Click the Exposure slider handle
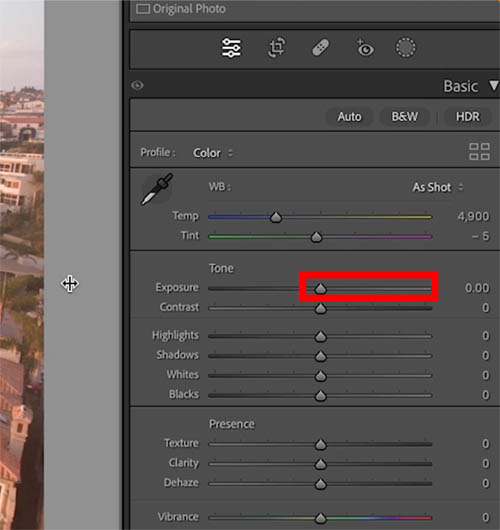 (320, 289)
